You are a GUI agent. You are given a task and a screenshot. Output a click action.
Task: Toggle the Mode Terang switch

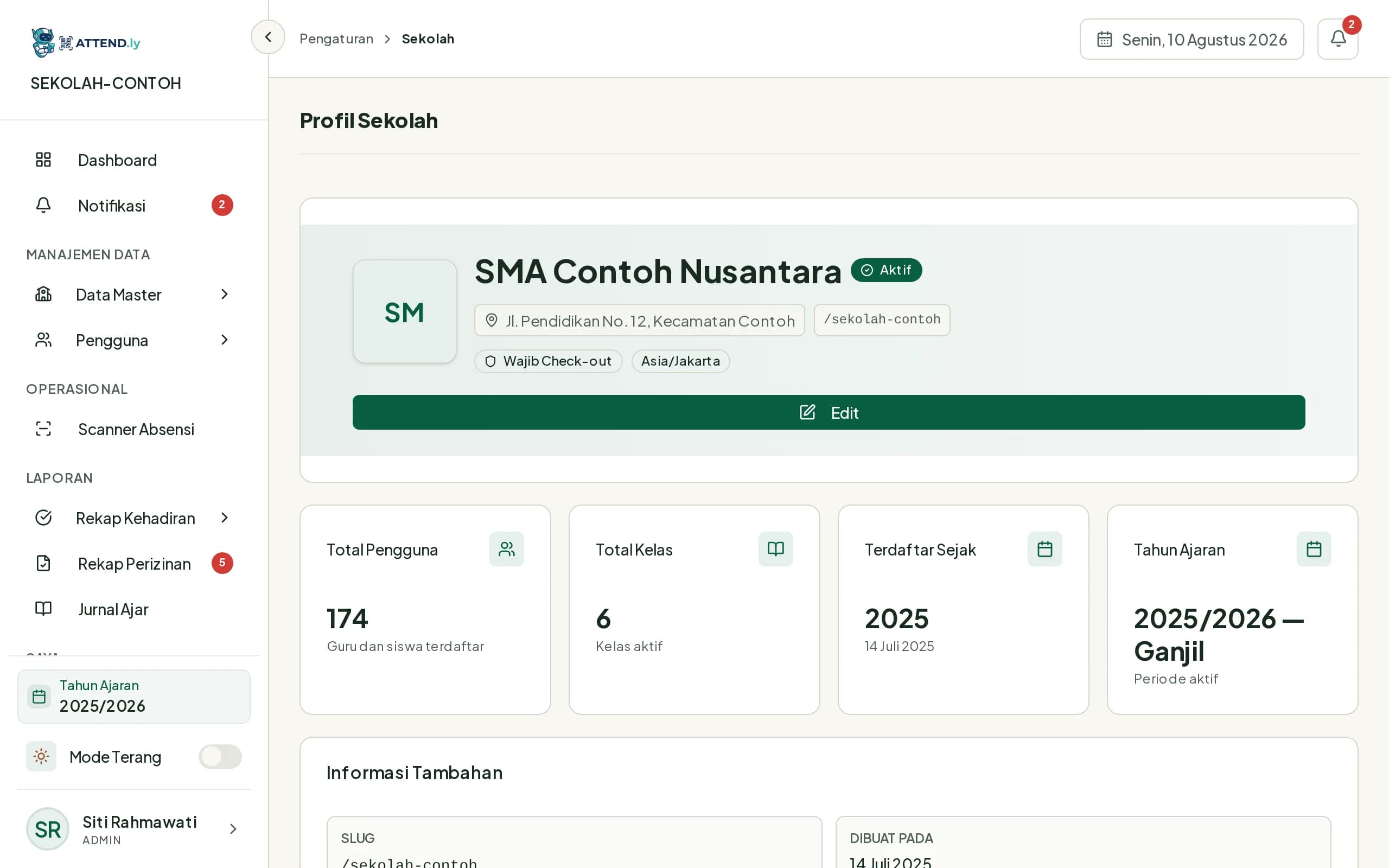pyautogui.click(x=220, y=757)
